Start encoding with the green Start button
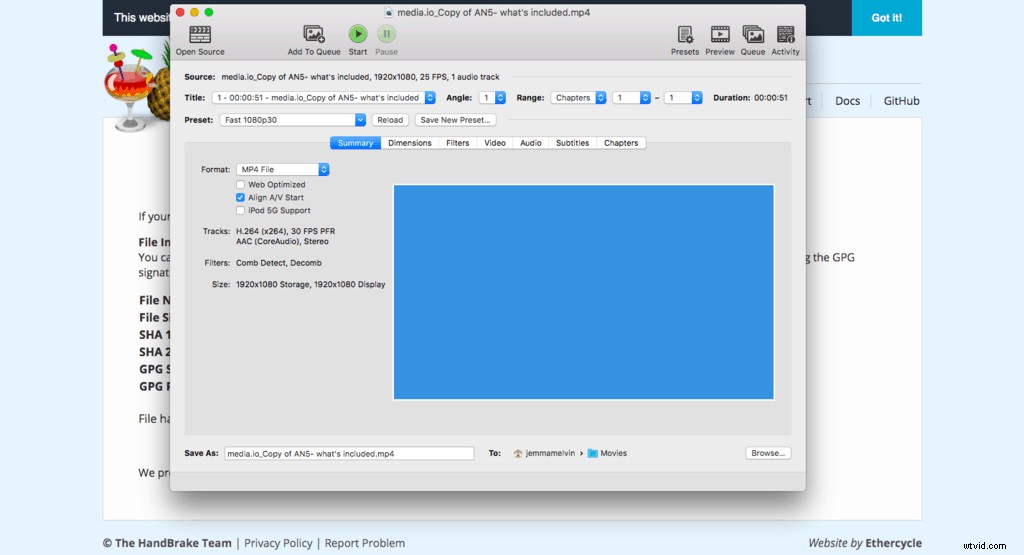1024x555 pixels. (x=357, y=34)
